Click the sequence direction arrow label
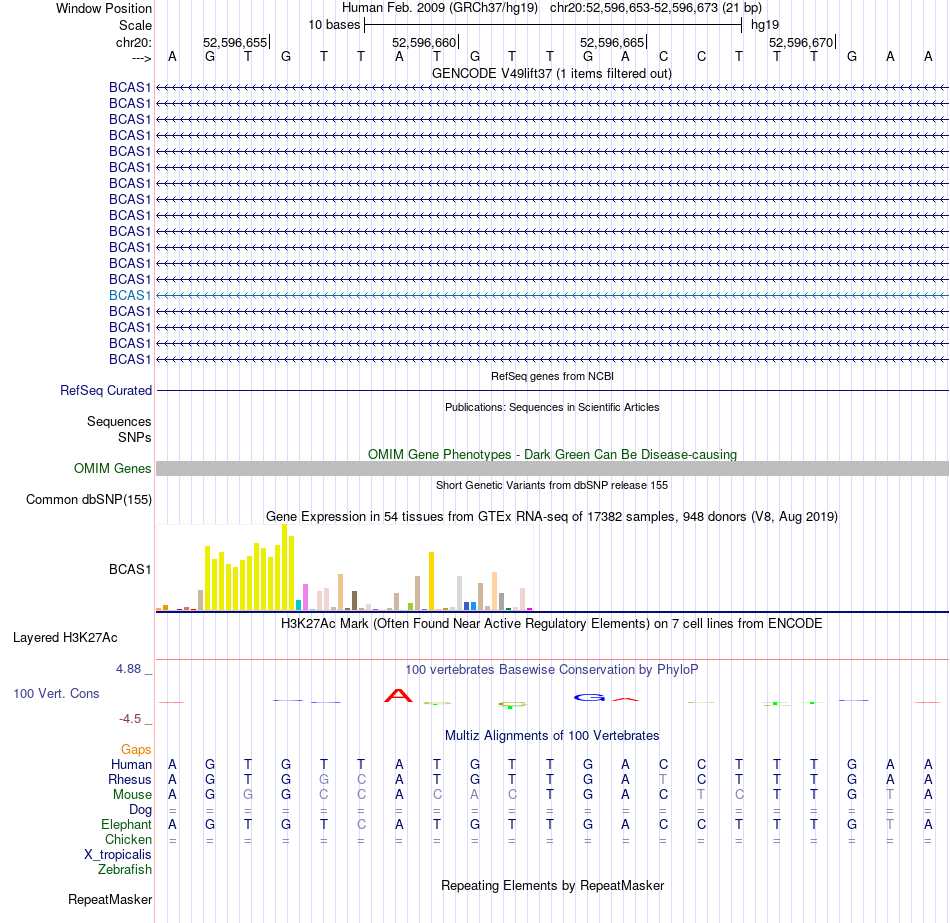This screenshot has height=923, width=950. click(141, 58)
